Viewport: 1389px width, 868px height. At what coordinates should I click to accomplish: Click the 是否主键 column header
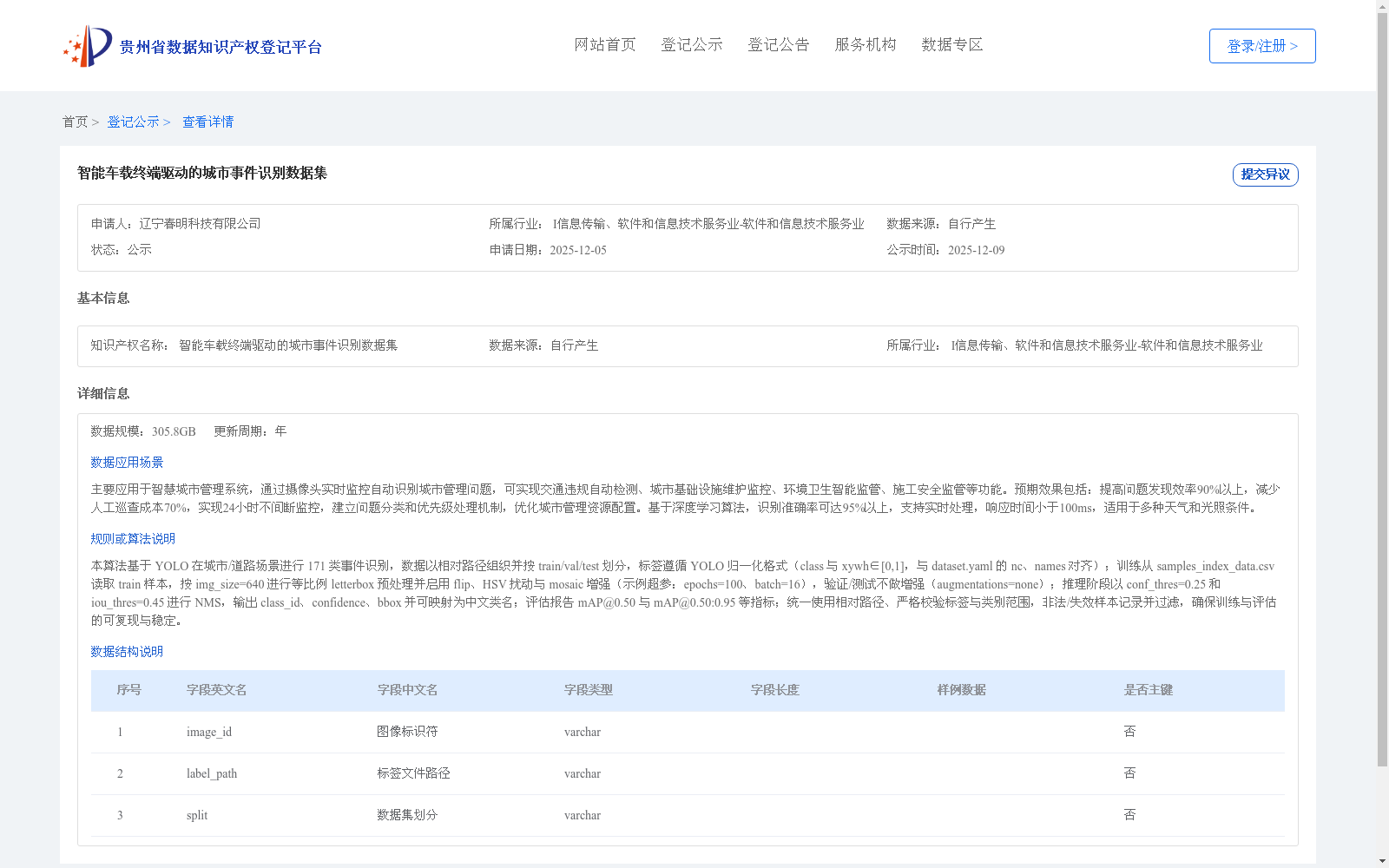pos(1149,690)
